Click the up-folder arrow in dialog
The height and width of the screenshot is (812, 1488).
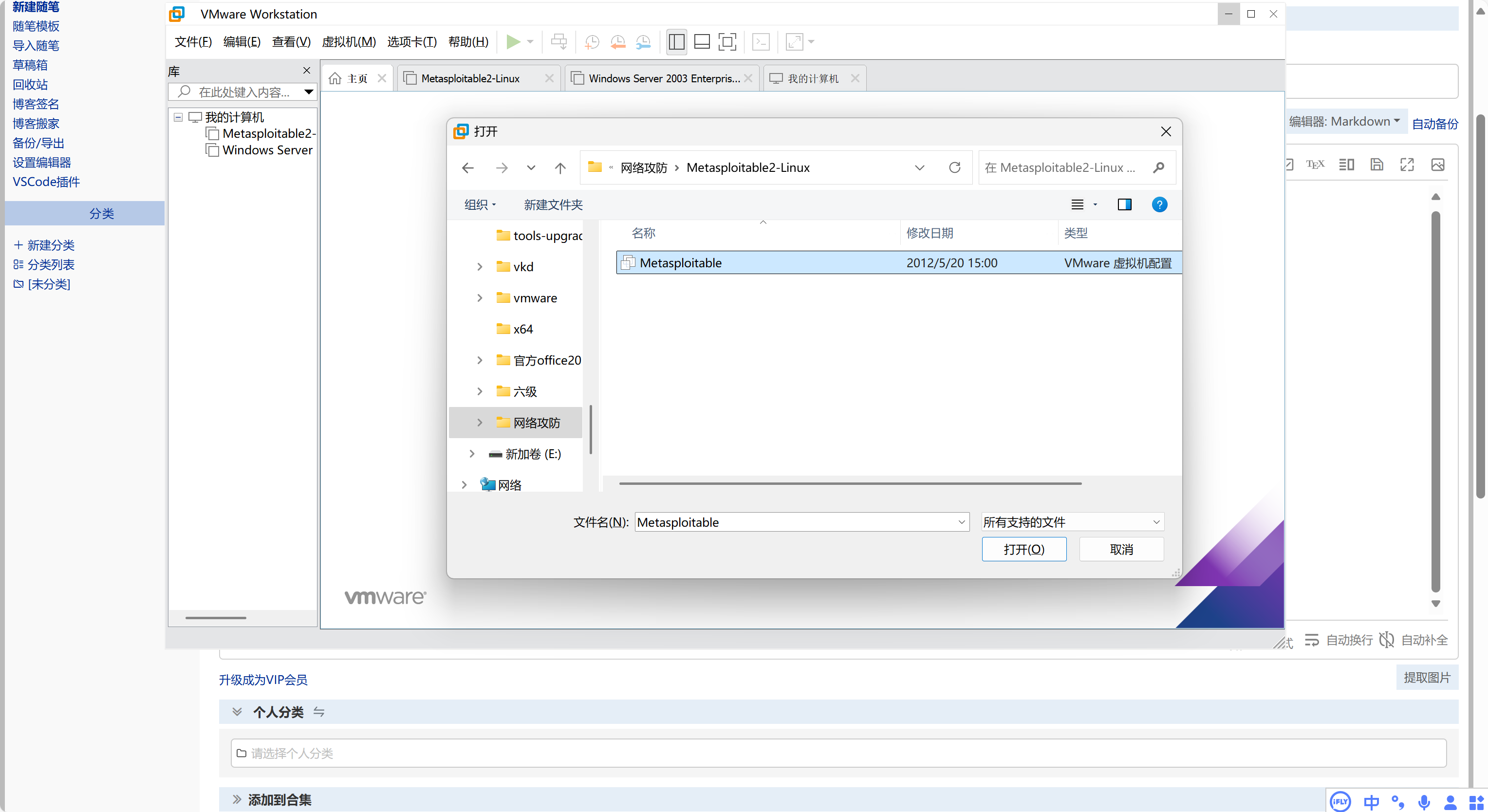pos(560,167)
